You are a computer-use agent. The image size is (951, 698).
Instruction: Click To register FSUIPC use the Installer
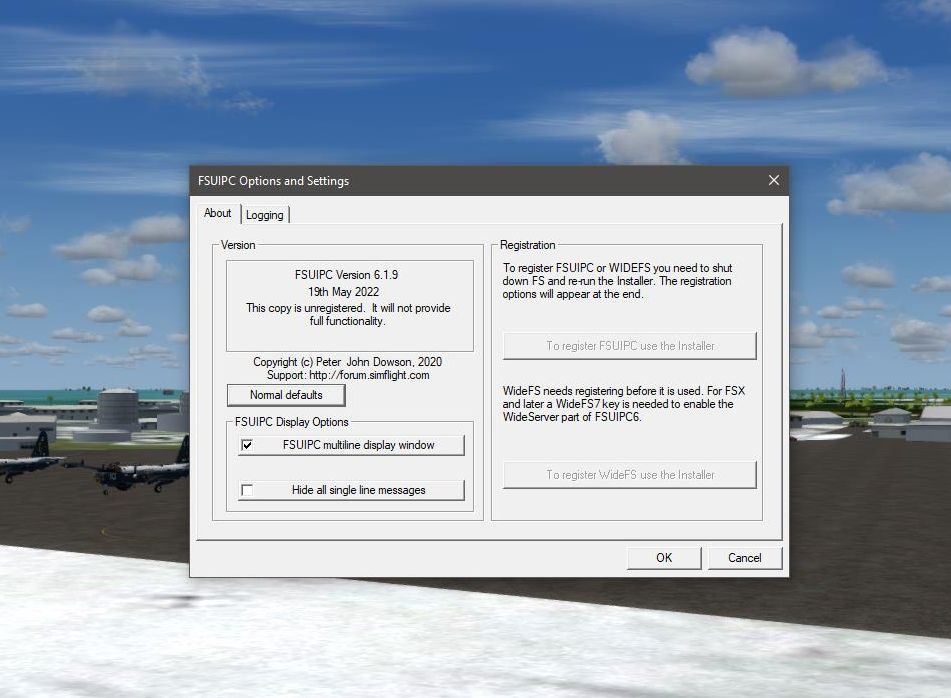click(629, 346)
